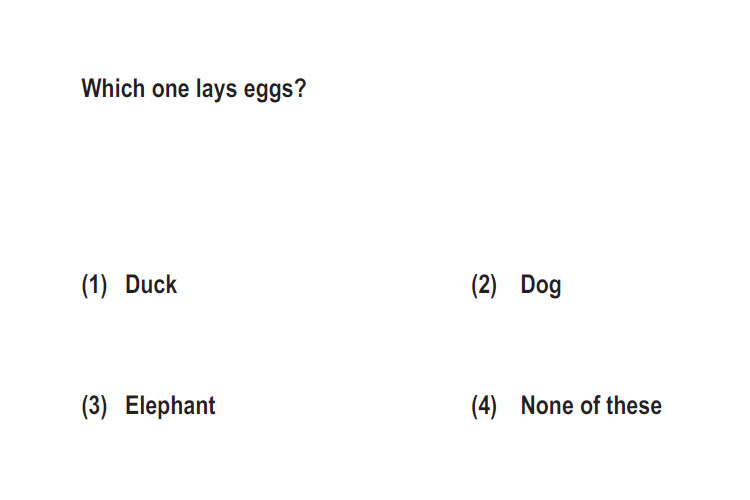Click the letter D in Duck
Viewport: 750px width, 500px height.
pos(132,285)
